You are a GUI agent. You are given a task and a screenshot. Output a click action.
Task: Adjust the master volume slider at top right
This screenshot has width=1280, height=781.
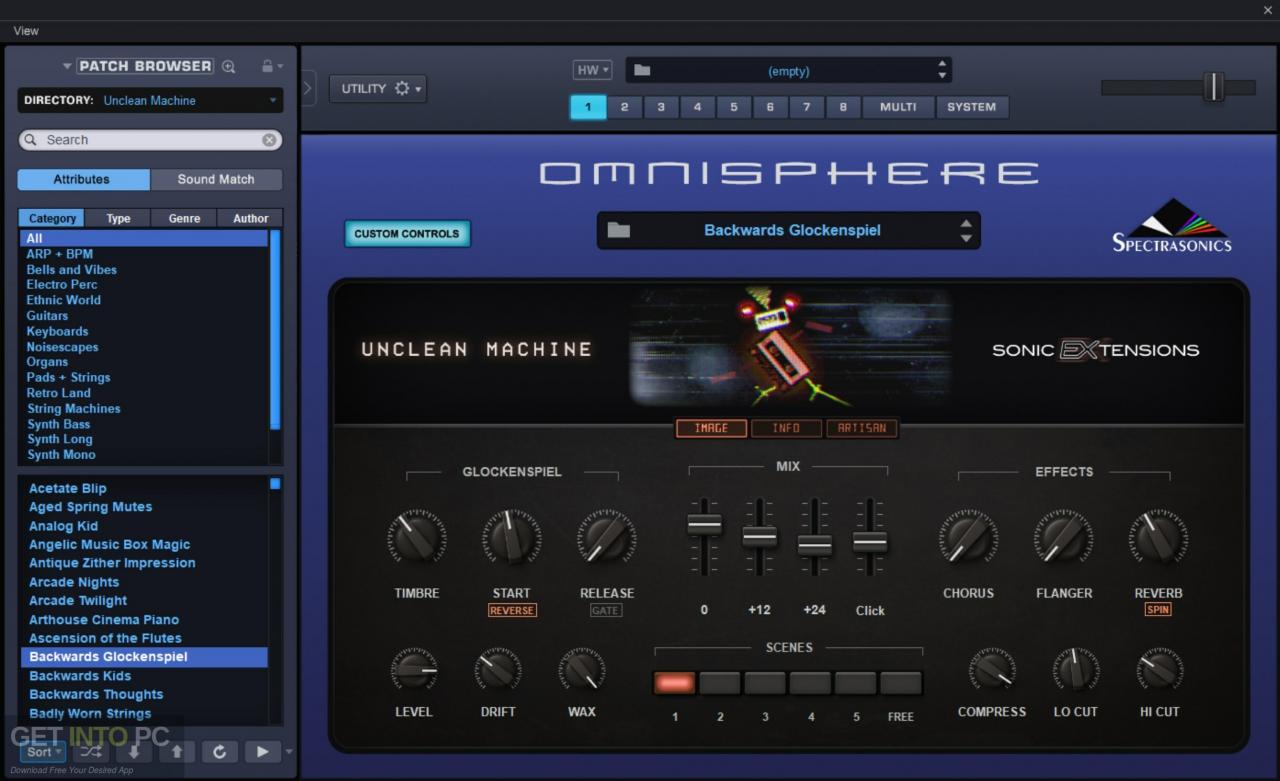tap(1214, 87)
